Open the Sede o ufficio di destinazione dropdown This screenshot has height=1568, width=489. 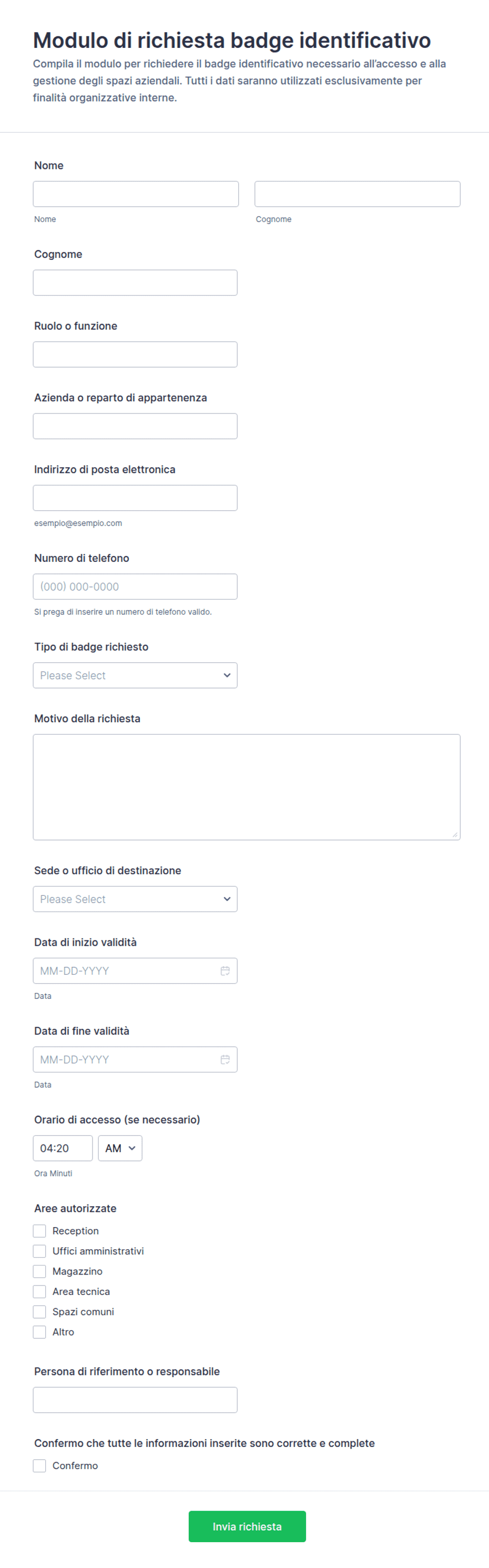135,899
